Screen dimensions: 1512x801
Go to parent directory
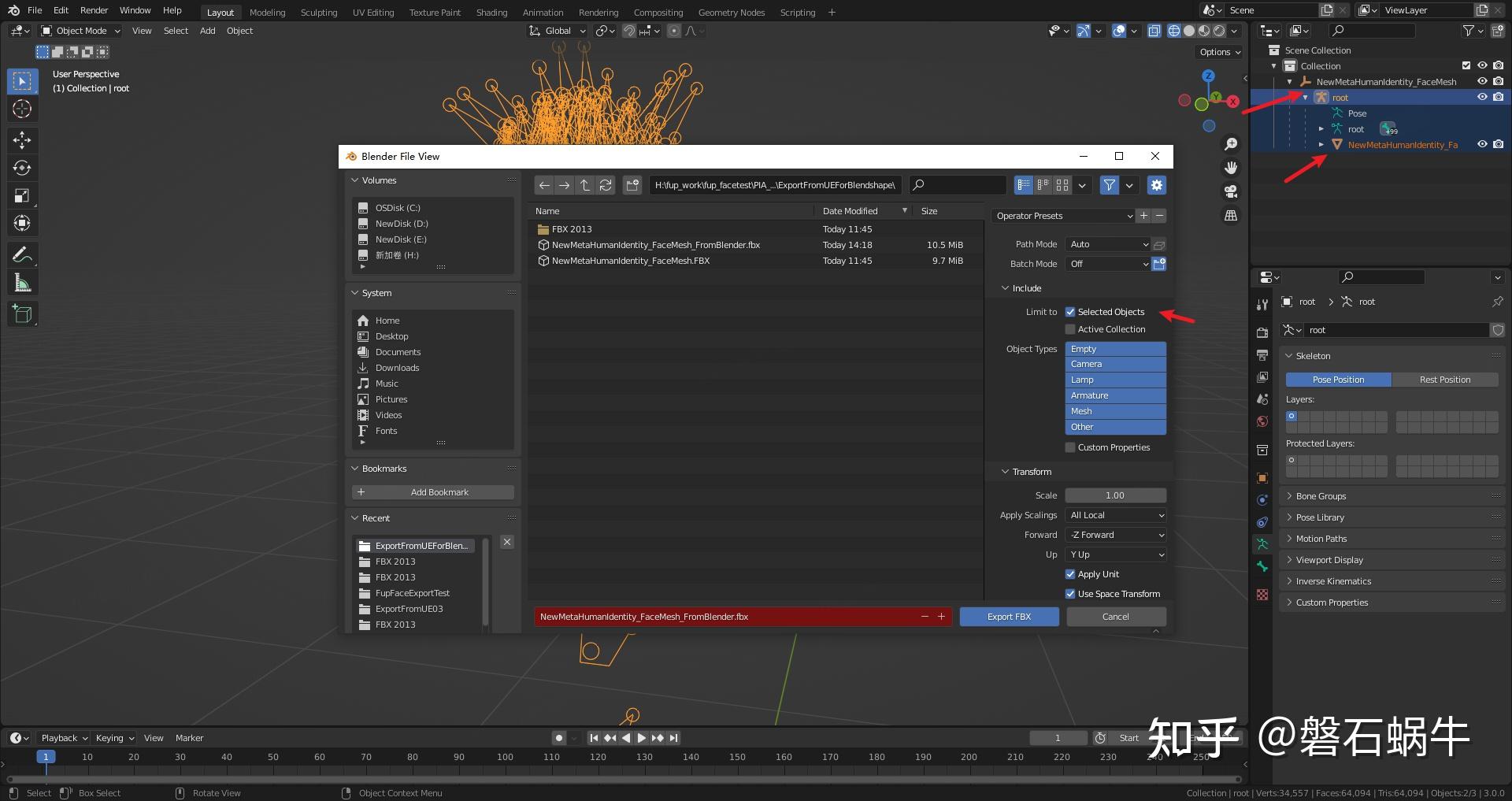(585, 185)
